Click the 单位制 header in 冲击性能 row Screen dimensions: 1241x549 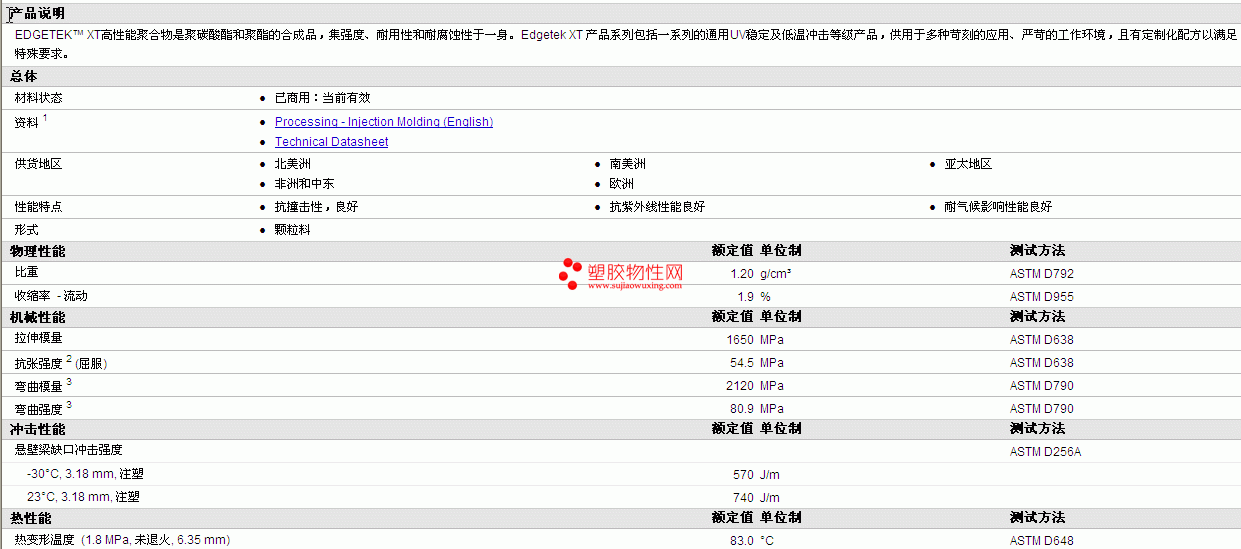tap(780, 429)
